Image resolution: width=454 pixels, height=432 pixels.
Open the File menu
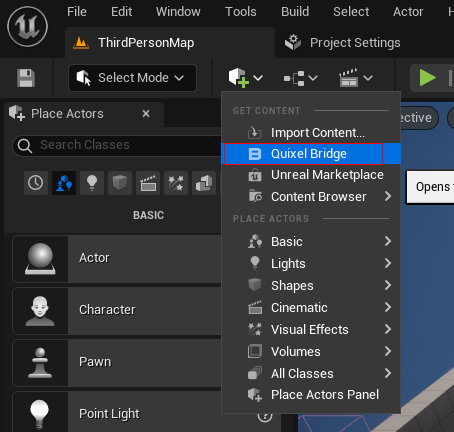(77, 12)
